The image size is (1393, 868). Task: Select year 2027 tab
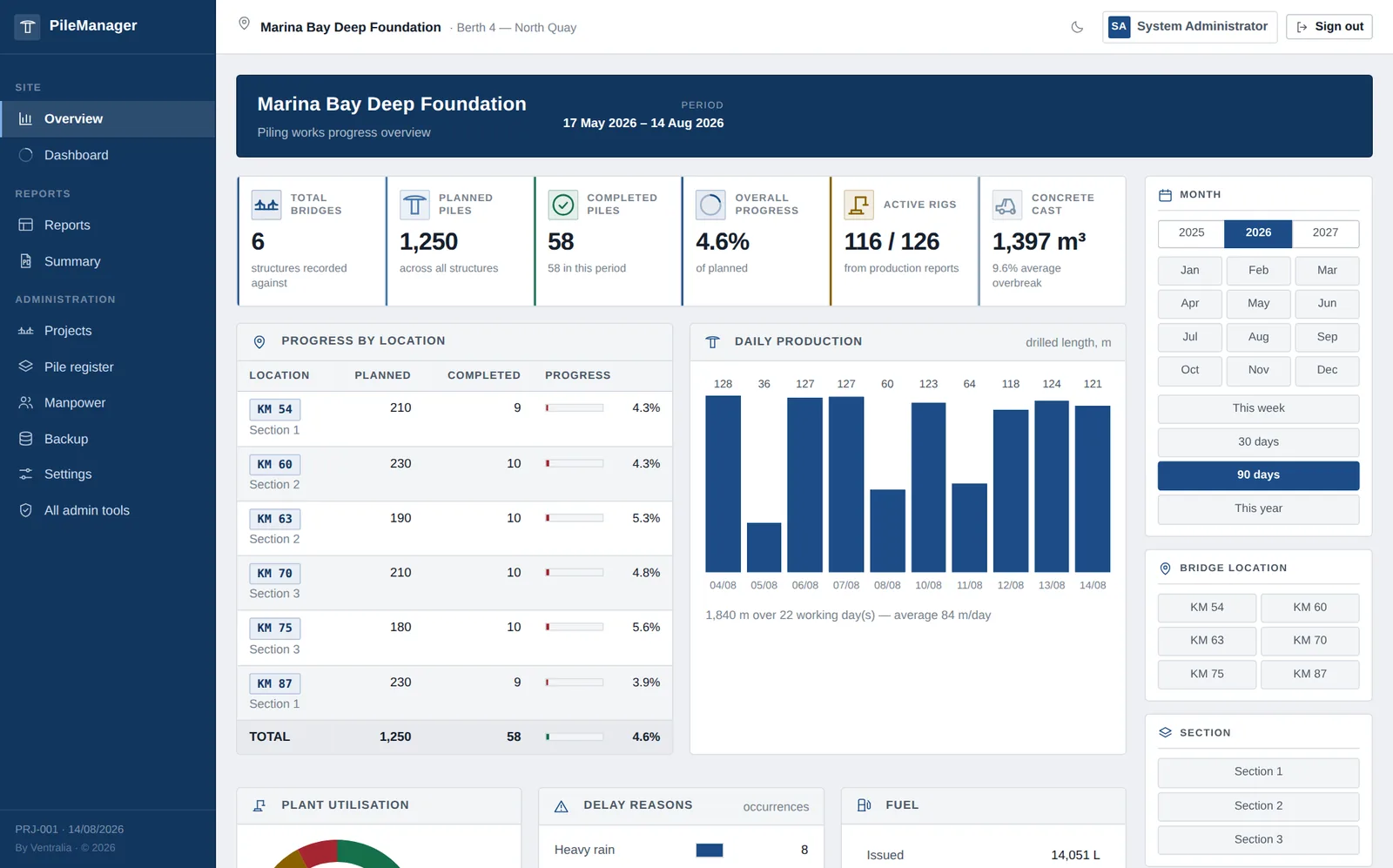click(x=1325, y=233)
